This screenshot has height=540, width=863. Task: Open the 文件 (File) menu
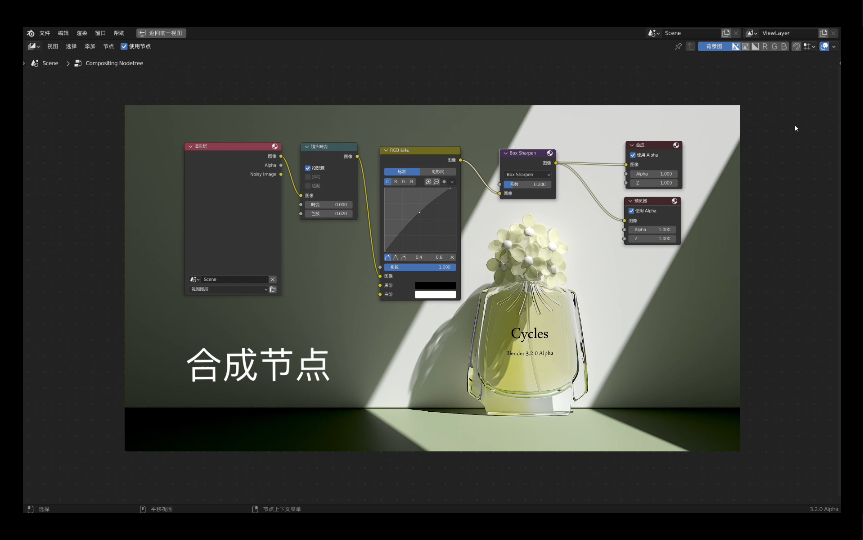click(x=45, y=34)
